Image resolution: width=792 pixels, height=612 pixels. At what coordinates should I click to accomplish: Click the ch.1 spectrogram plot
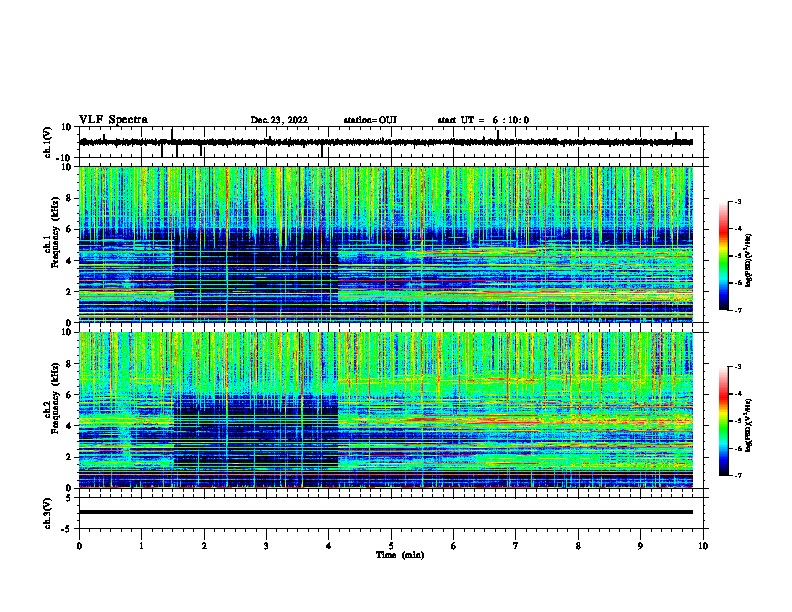tap(386, 244)
